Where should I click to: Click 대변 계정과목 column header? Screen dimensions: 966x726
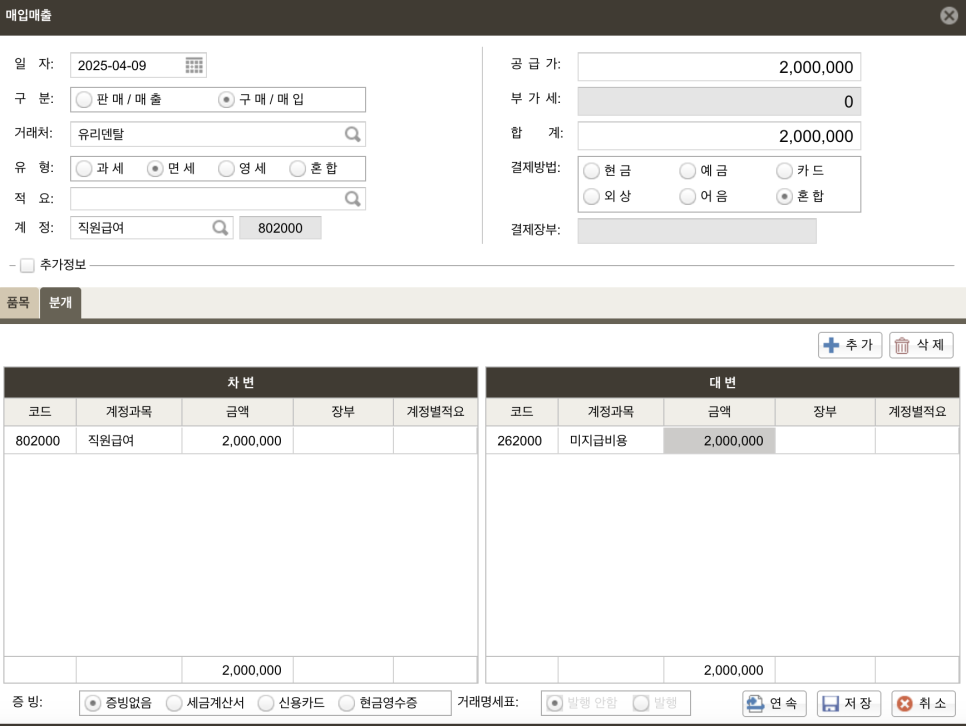click(611, 412)
